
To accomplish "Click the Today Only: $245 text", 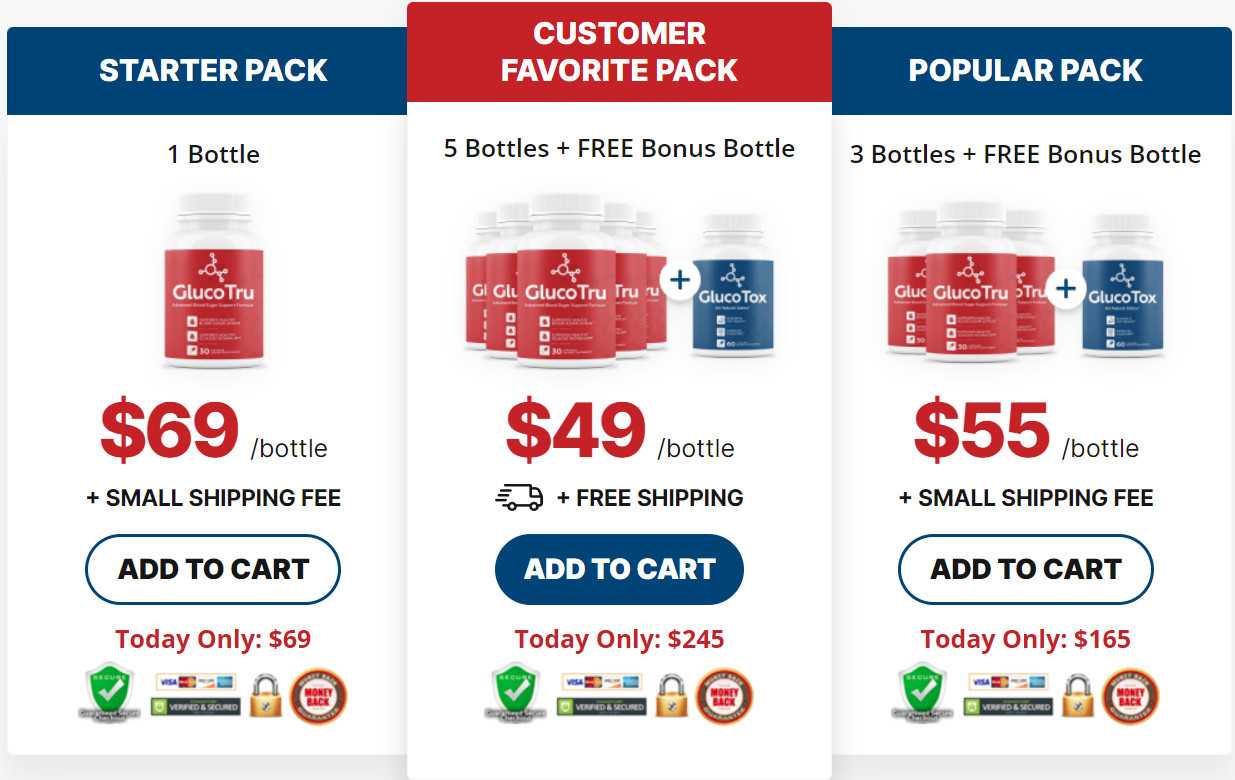I will pos(619,639).
